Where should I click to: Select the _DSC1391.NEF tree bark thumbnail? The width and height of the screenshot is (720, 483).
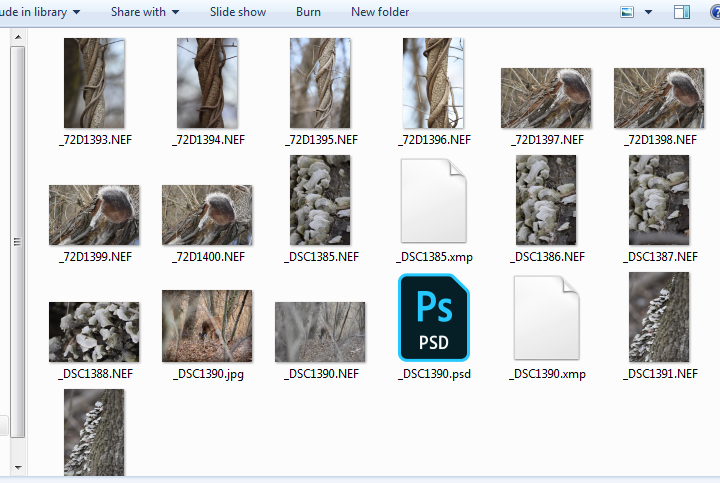(659, 317)
